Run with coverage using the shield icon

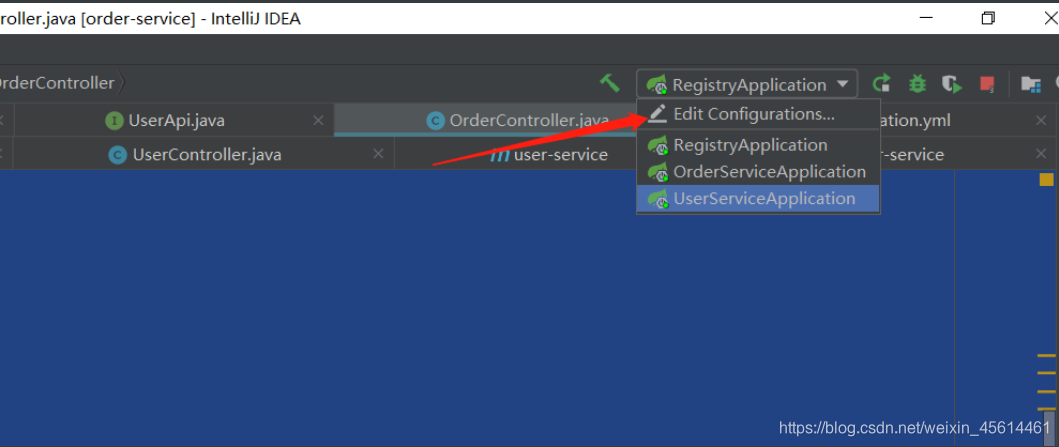coord(952,84)
